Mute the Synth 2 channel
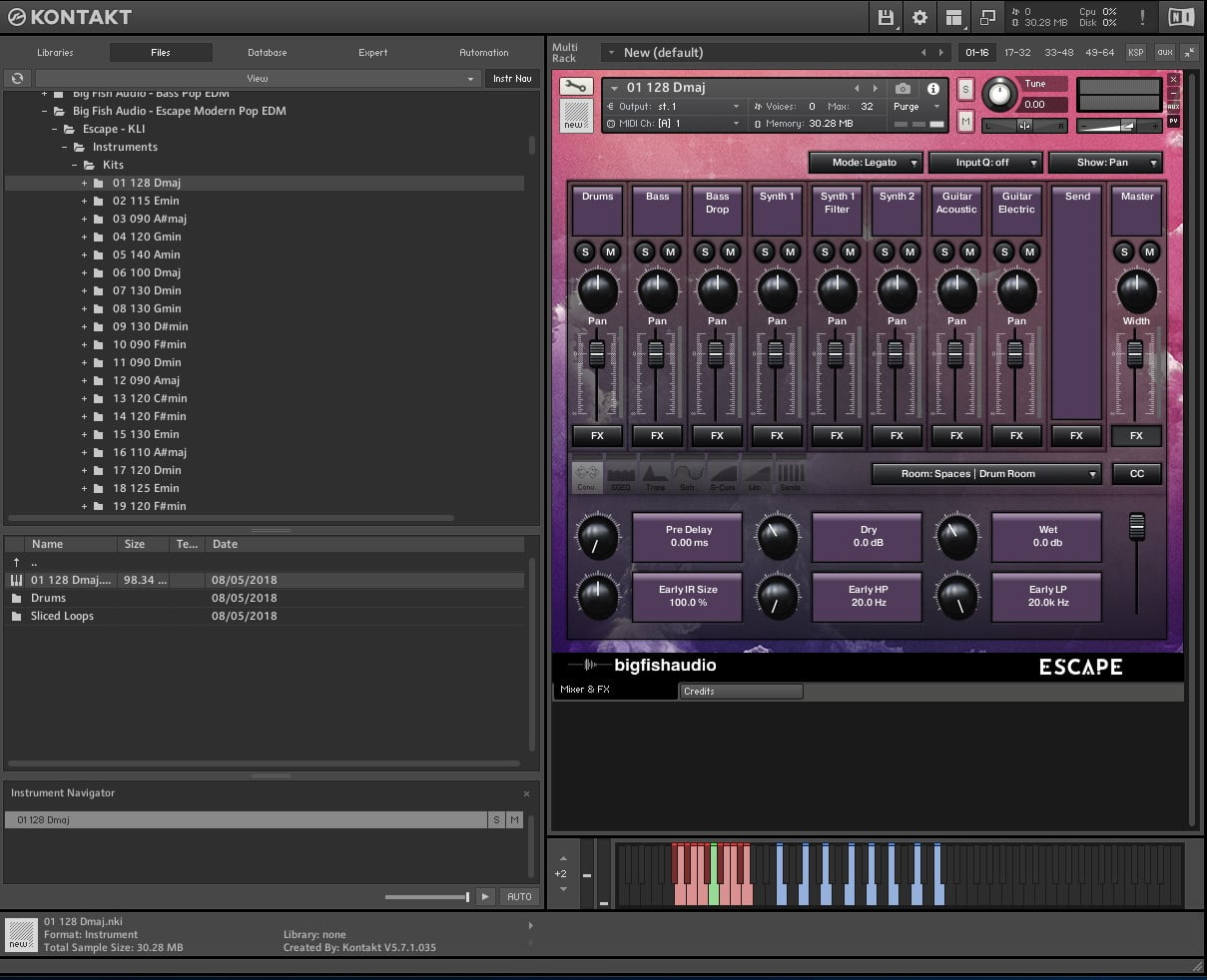Image resolution: width=1207 pixels, height=980 pixels. (x=909, y=252)
